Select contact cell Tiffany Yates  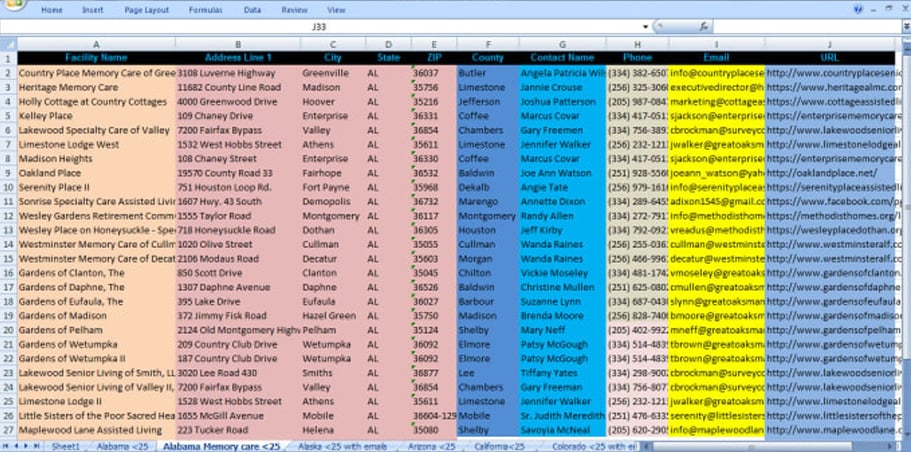(562, 373)
